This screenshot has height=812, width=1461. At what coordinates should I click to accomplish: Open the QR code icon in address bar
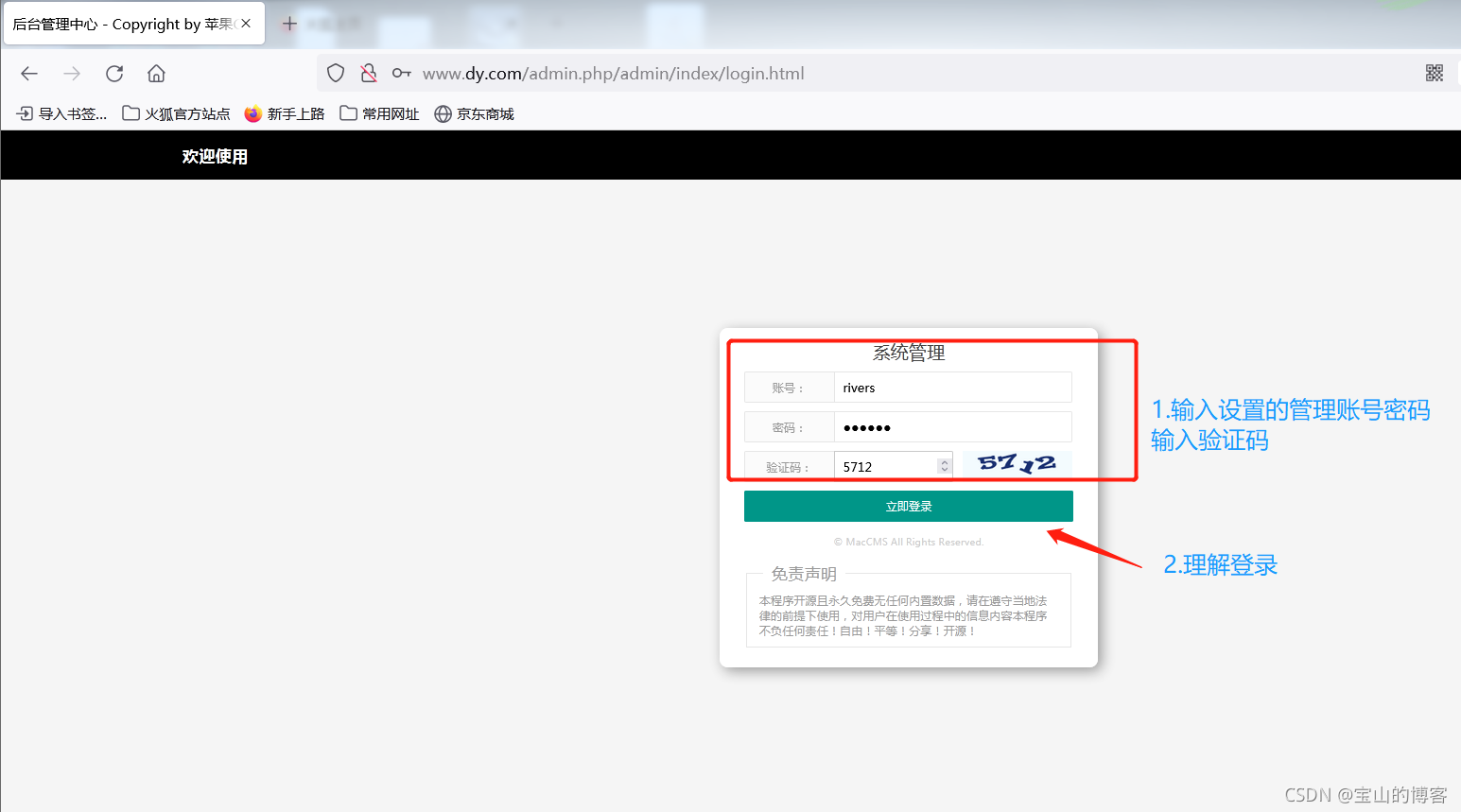pyautogui.click(x=1435, y=74)
